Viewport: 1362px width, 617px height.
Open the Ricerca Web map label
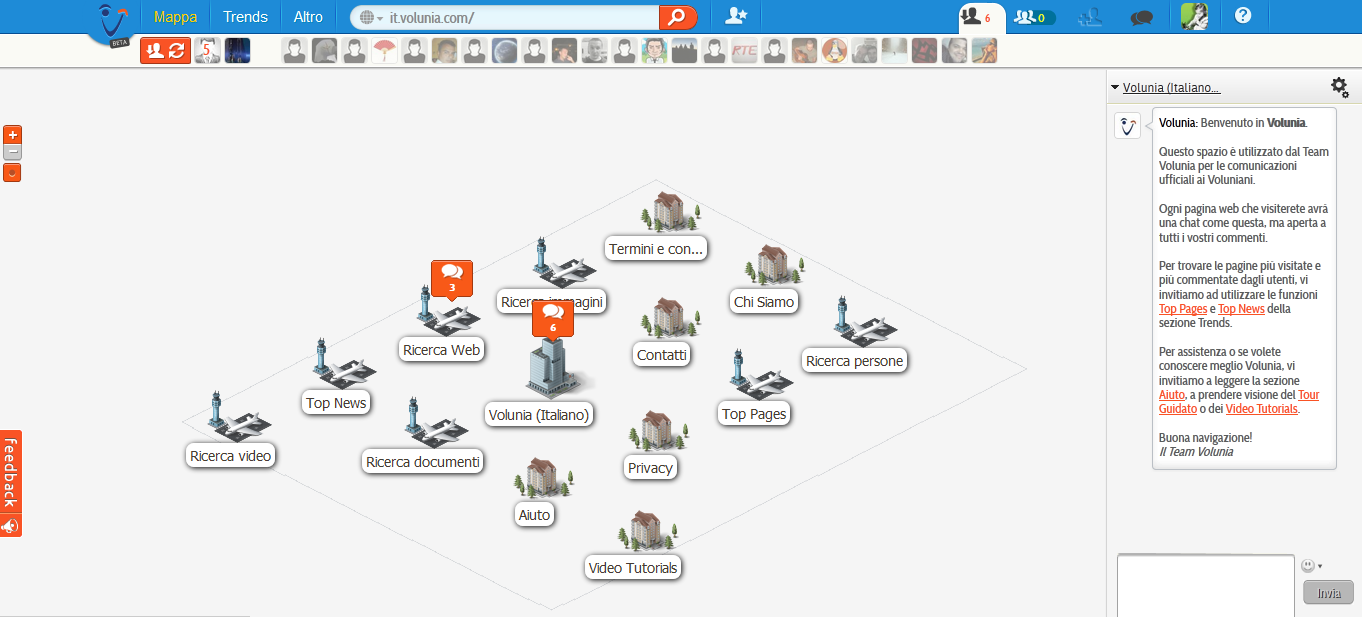click(441, 350)
